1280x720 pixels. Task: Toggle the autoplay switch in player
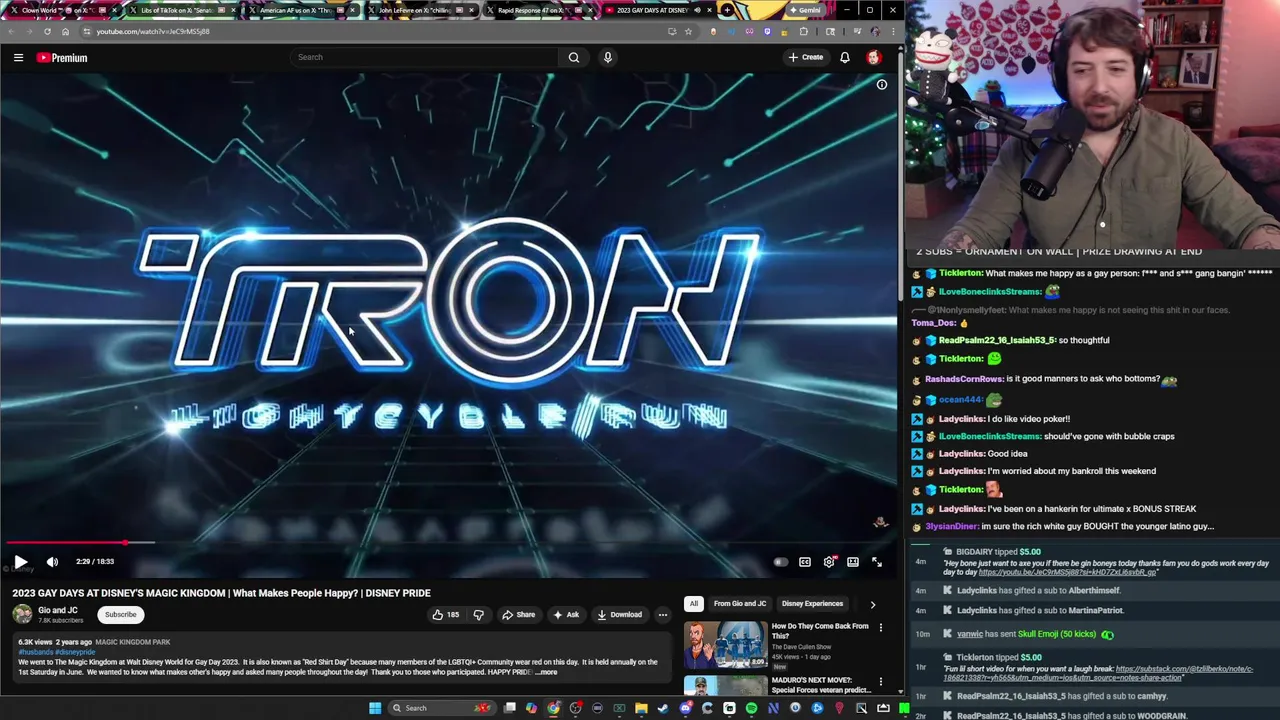(780, 562)
